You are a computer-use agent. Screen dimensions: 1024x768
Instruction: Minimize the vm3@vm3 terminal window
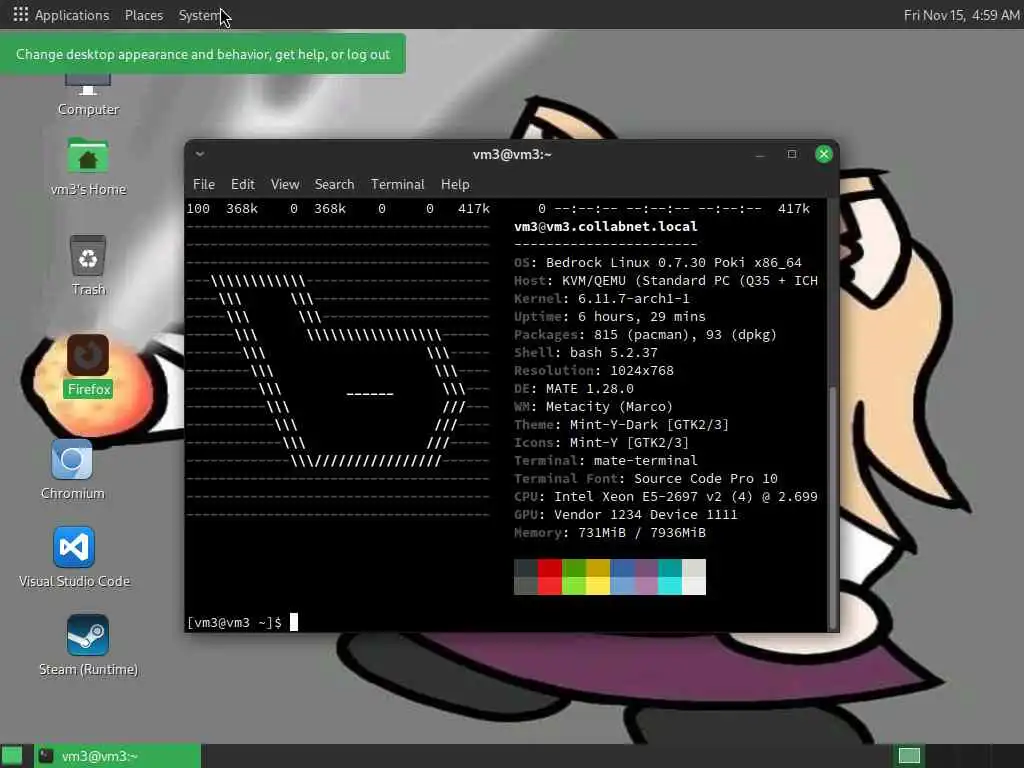pos(760,155)
